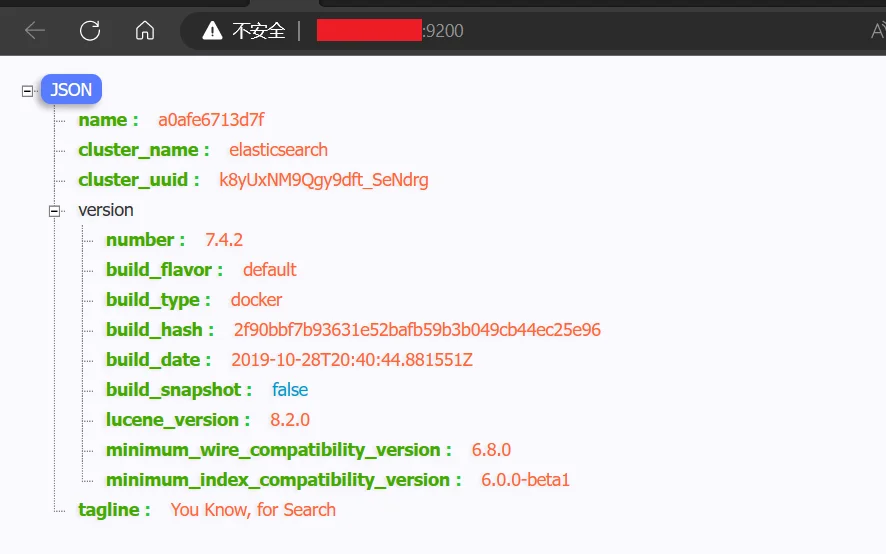Go to the browser home page icon
Viewport: 886px width, 554px height.
click(x=145, y=31)
